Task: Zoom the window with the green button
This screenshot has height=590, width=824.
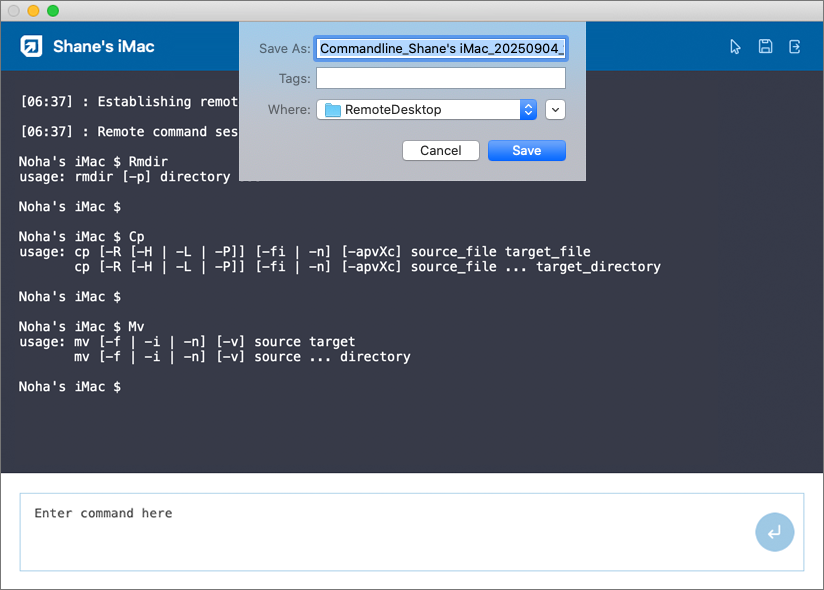Action: (53, 10)
